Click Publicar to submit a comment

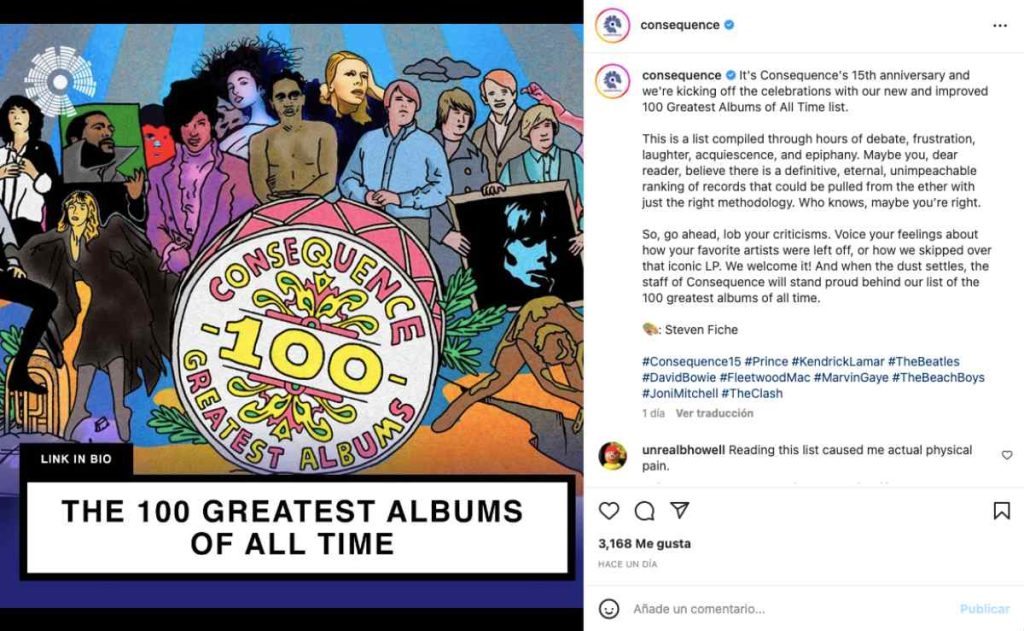(x=983, y=608)
